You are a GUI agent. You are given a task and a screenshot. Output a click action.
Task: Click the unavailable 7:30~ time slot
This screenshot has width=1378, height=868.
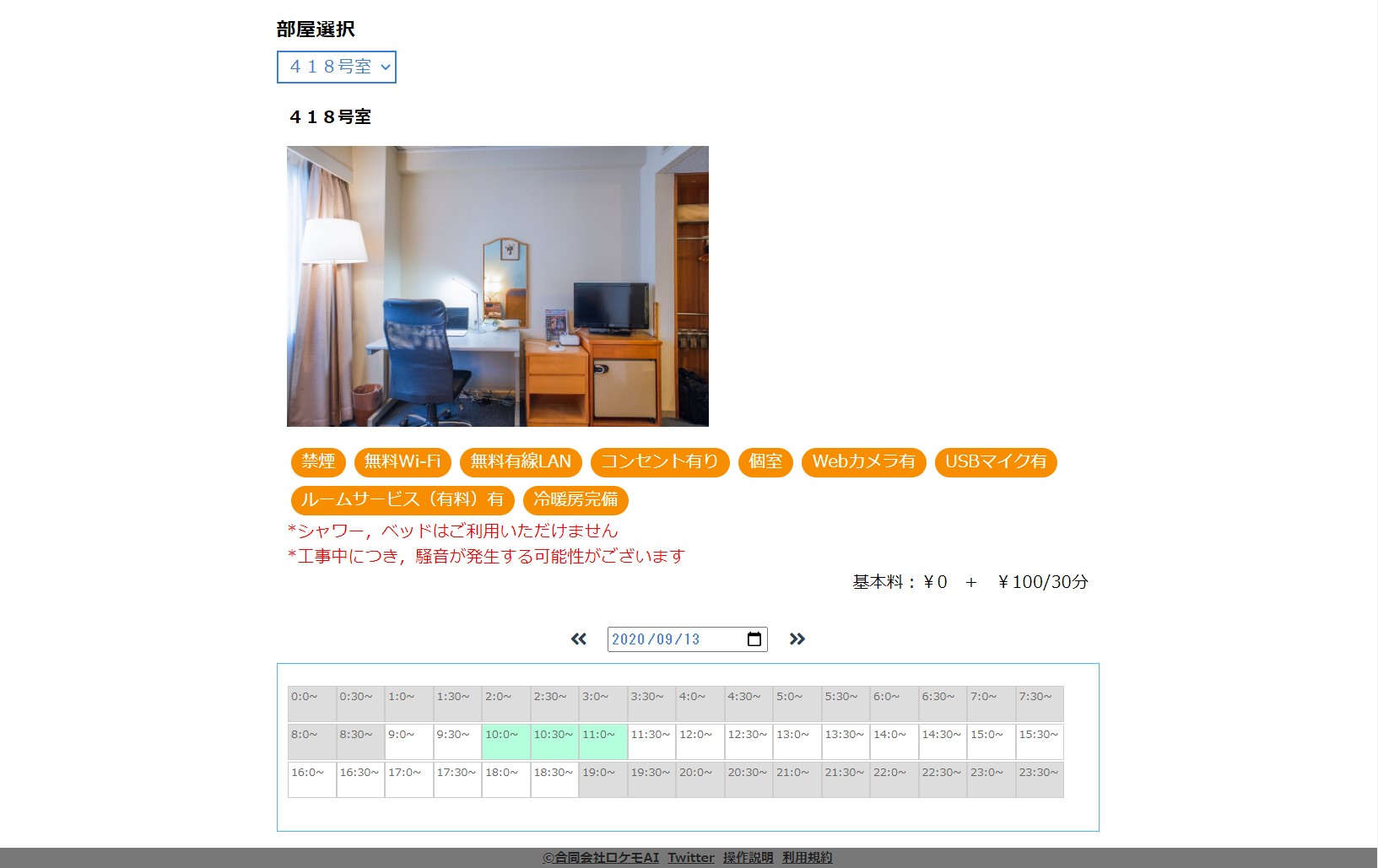1040,704
